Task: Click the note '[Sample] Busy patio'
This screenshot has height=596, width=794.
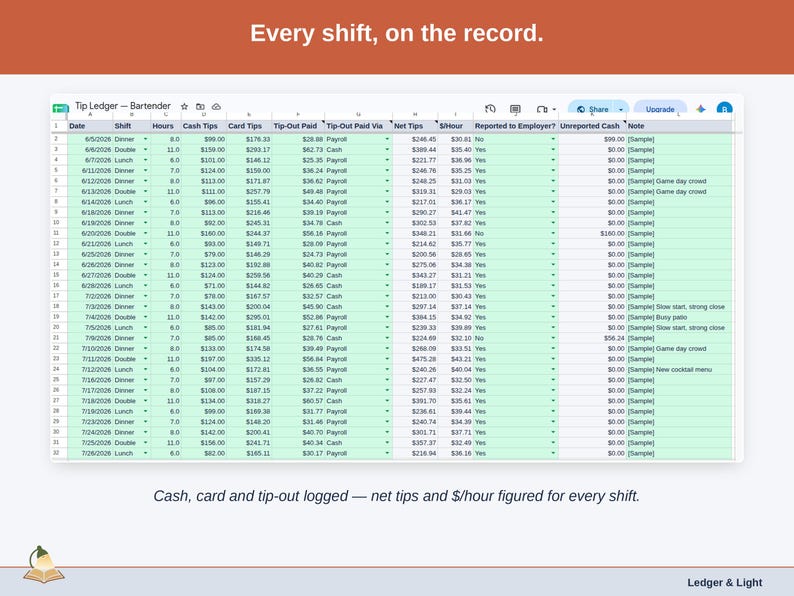Action: pos(679,317)
